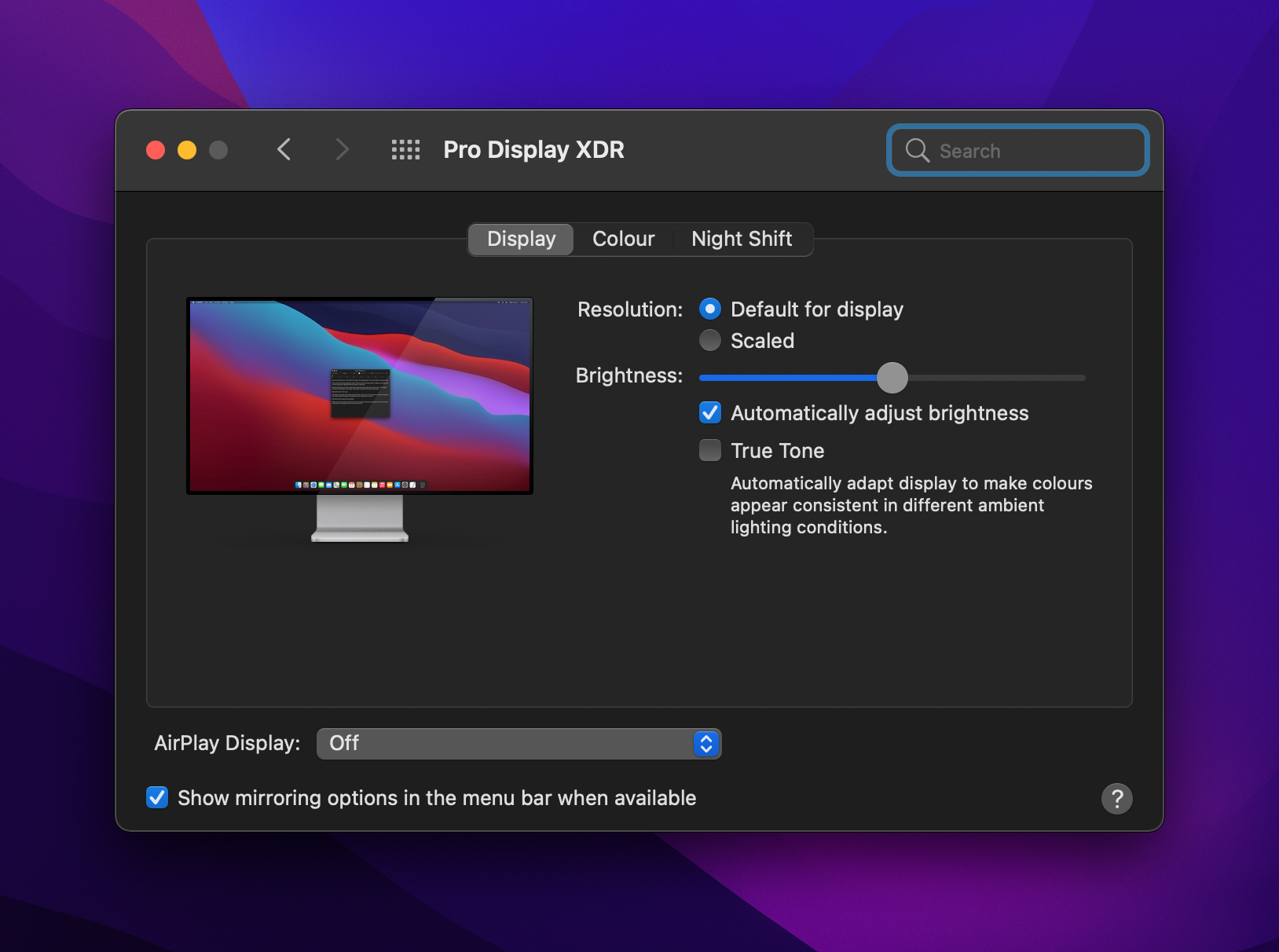Viewport: 1279px width, 952px height.
Task: Click the True Tone description text
Action: (x=911, y=505)
